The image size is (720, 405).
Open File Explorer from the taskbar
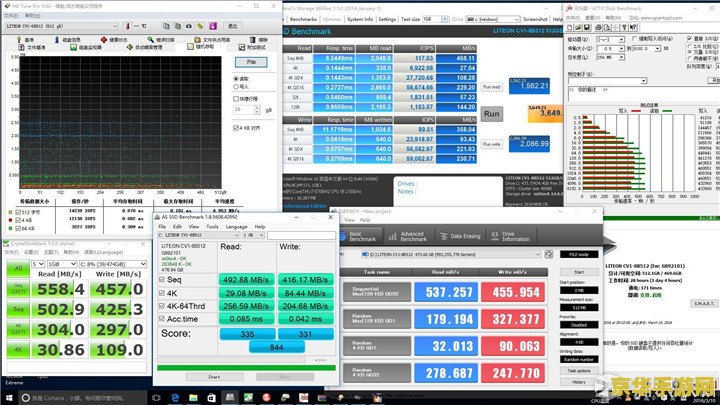(x=193, y=398)
